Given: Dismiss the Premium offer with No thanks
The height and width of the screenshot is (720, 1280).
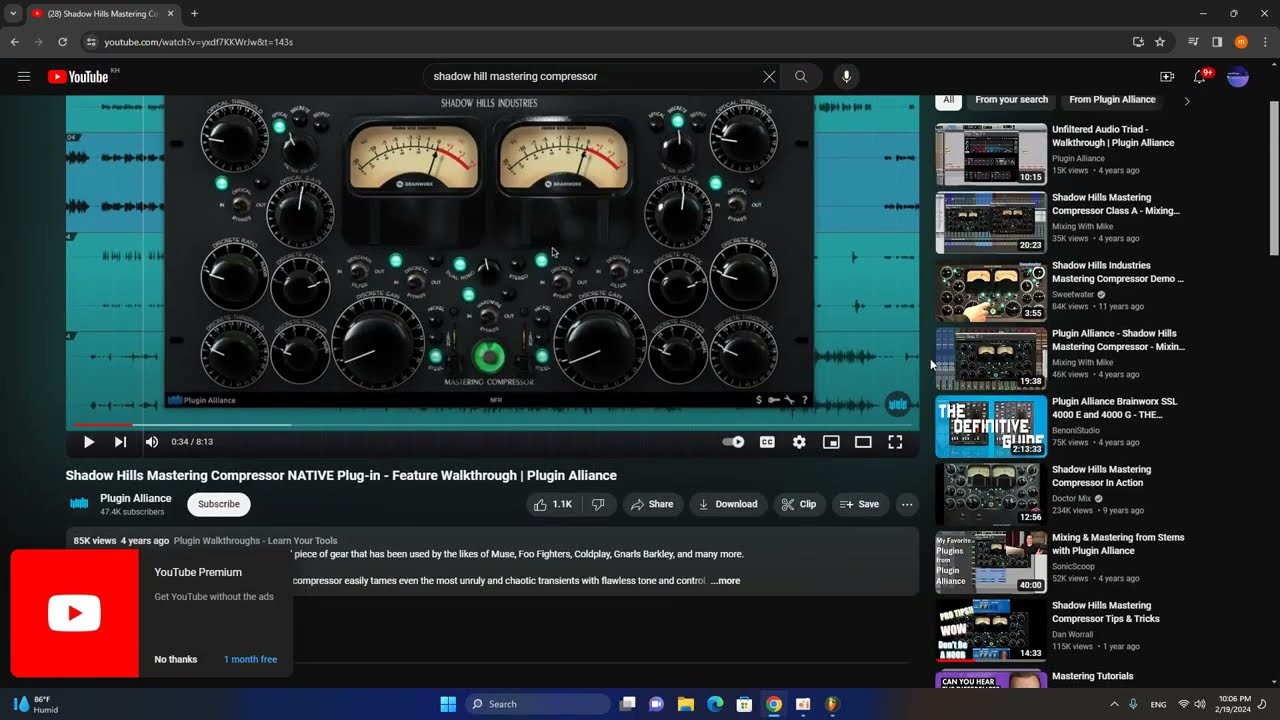Looking at the screenshot, I should (176, 660).
